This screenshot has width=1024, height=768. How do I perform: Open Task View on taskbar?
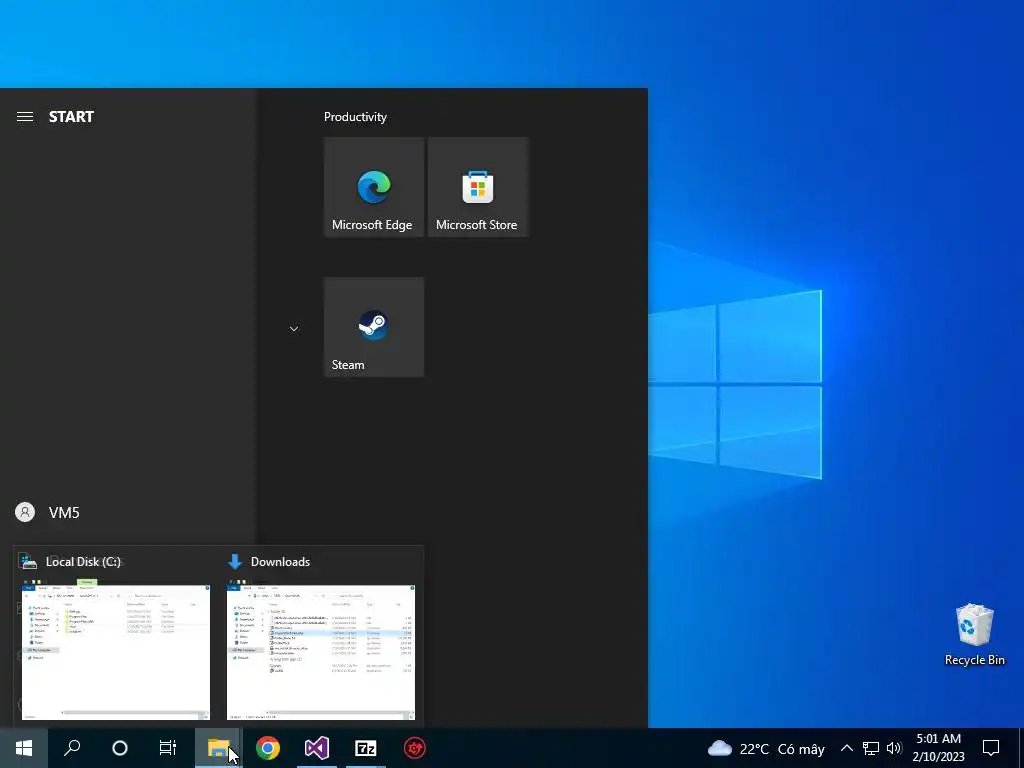[x=168, y=748]
